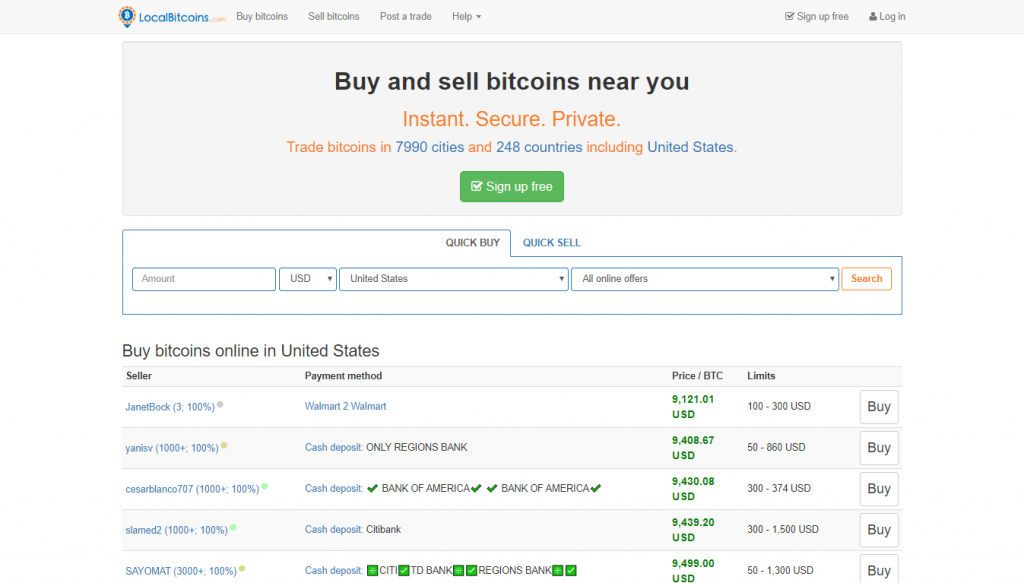
Task: Click the Amount input field
Action: pyautogui.click(x=204, y=279)
